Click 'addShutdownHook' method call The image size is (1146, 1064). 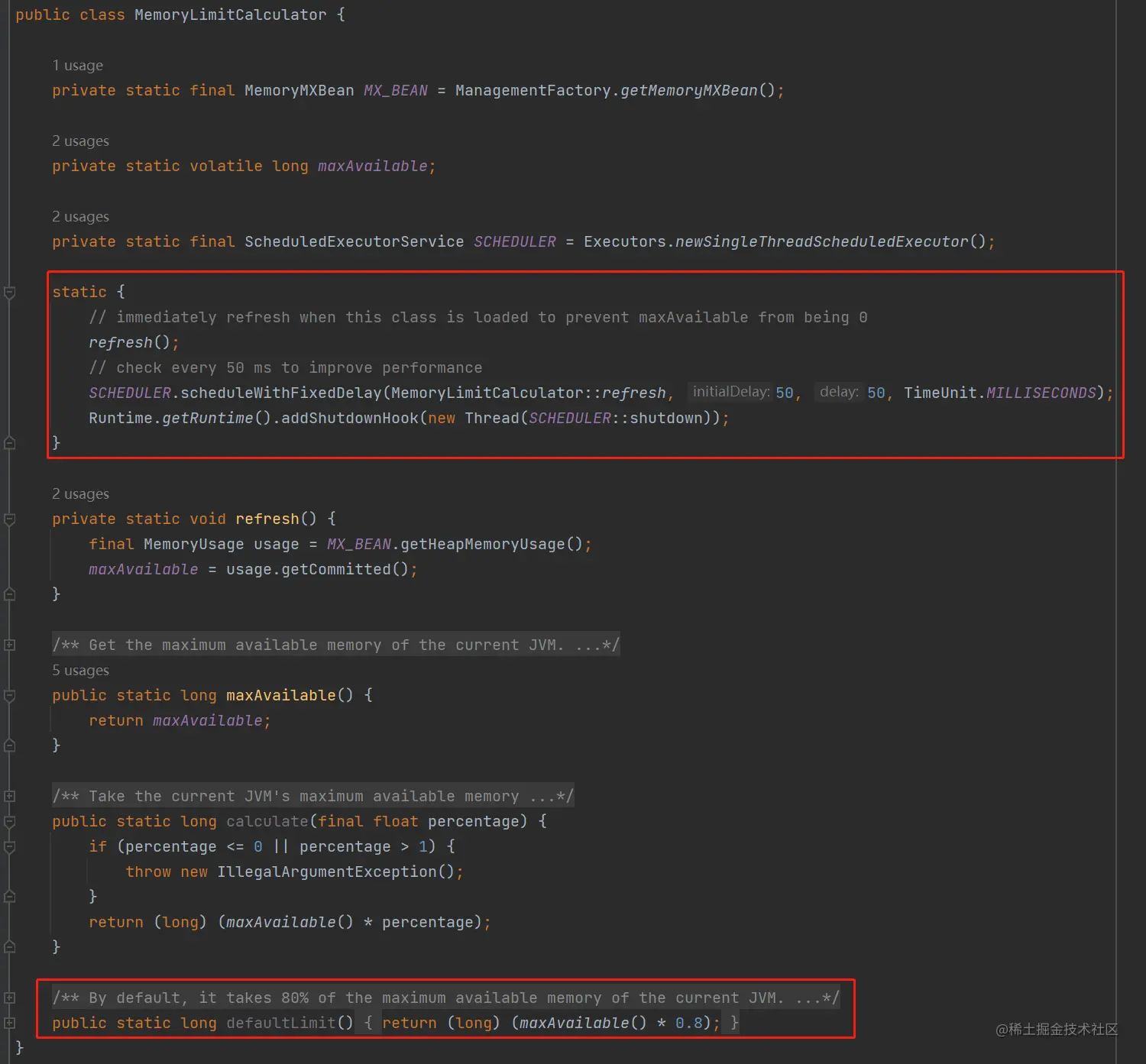350,419
